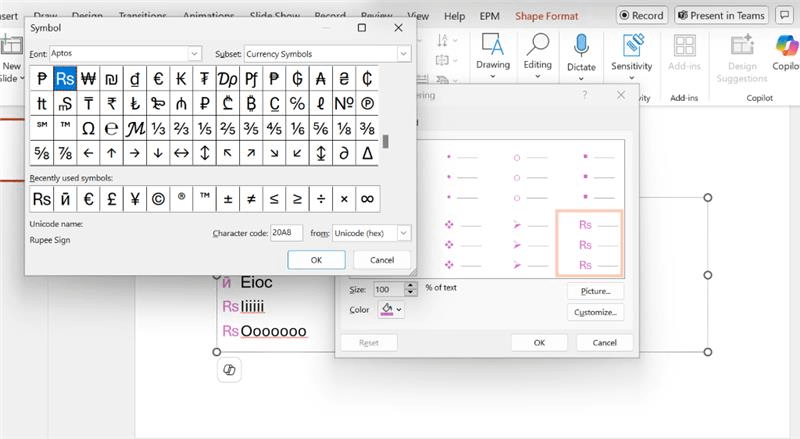This screenshot has height=439, width=800.
Task: Choose the Indian Rupee ₹ symbol
Action: coord(111,104)
